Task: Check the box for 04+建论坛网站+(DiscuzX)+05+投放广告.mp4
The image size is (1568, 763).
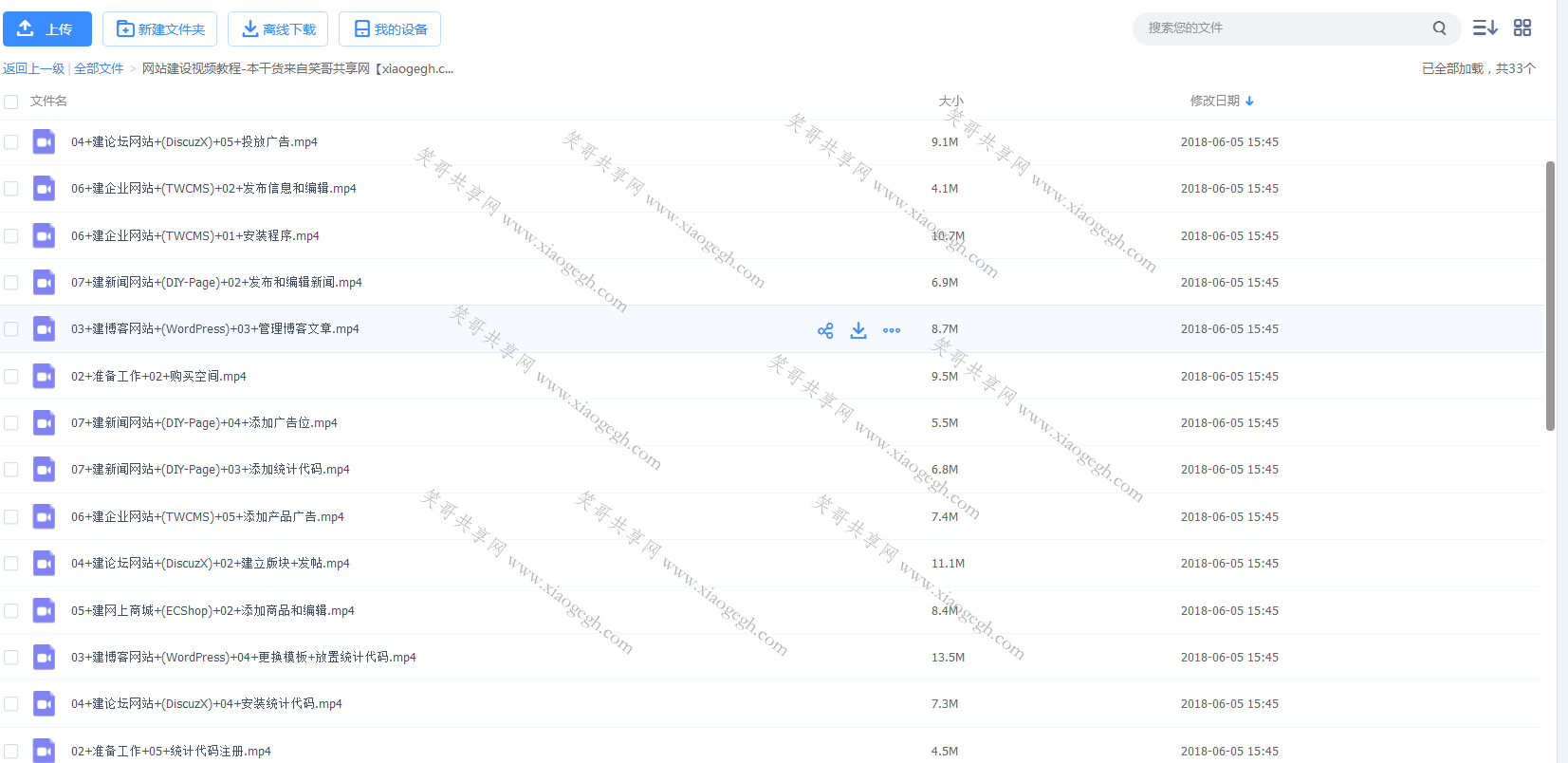Action: [x=11, y=141]
